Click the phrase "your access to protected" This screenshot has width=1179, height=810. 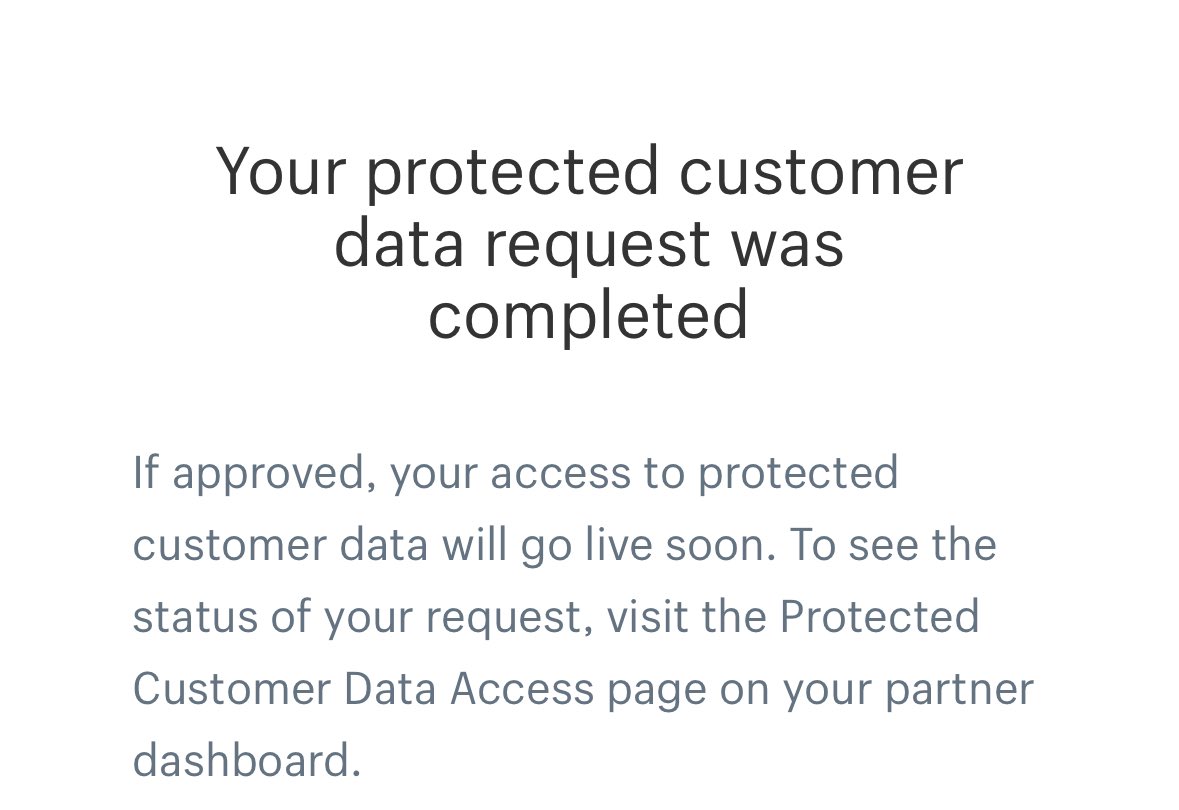pyautogui.click(x=644, y=475)
